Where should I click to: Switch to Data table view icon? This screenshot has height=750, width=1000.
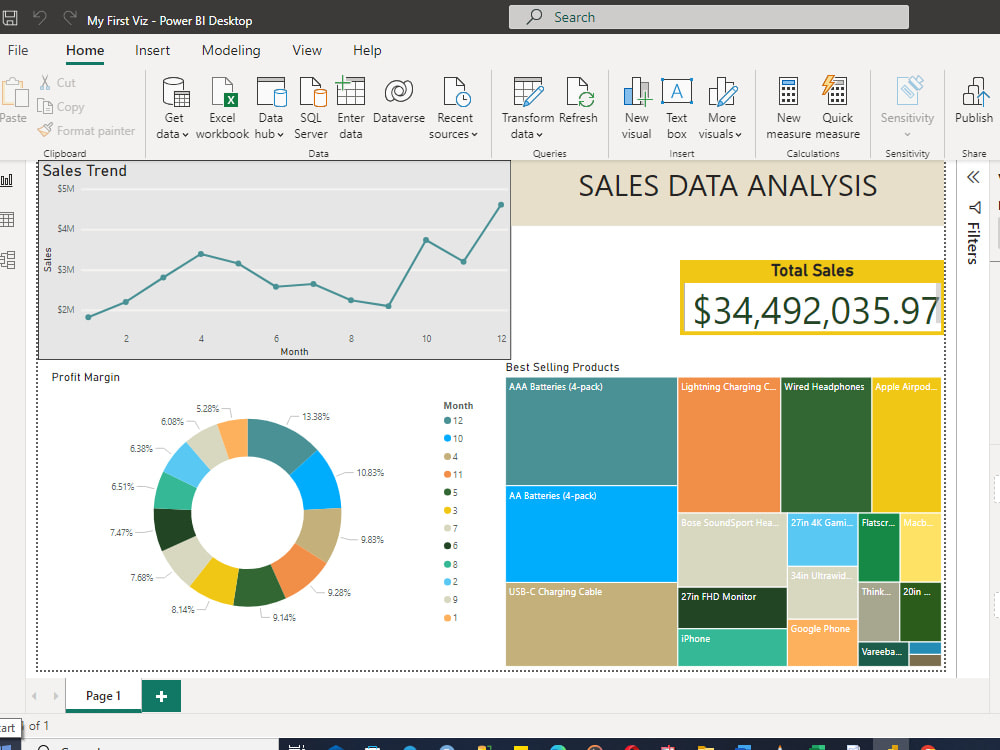(8, 220)
